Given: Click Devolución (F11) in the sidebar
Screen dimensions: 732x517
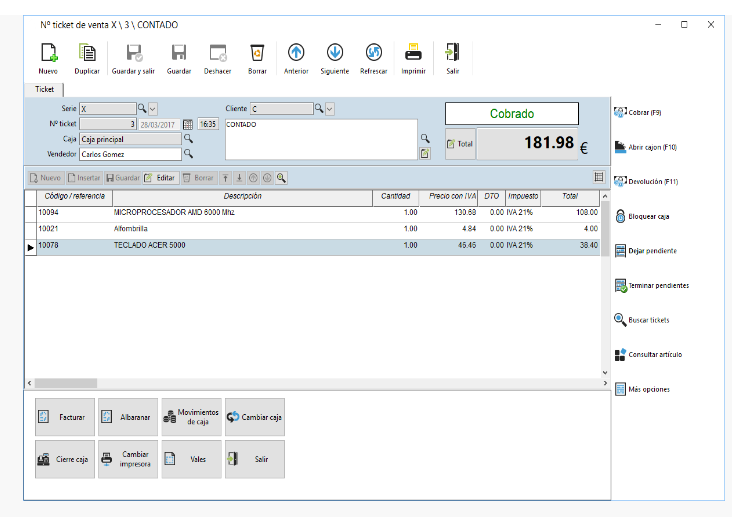Looking at the screenshot, I should coord(646,182).
